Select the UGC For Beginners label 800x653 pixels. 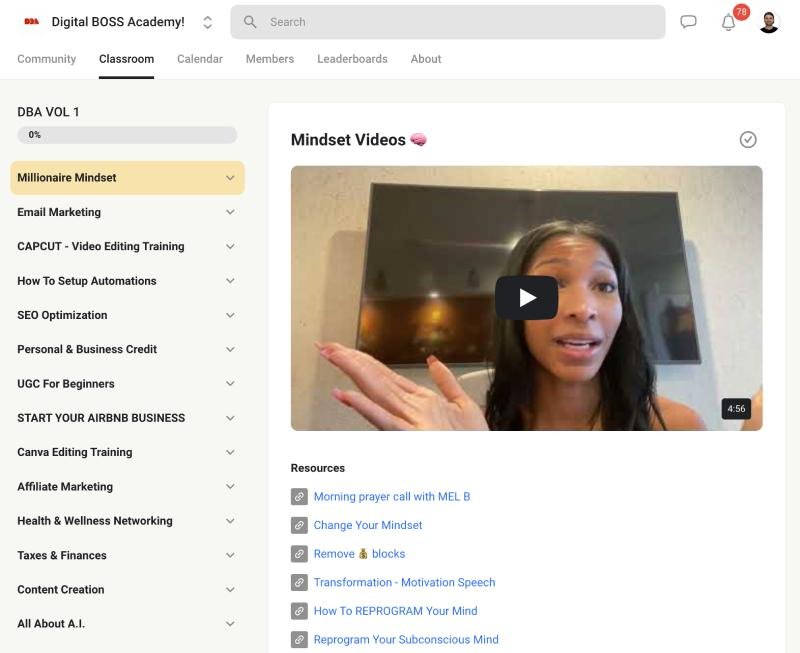pos(66,384)
